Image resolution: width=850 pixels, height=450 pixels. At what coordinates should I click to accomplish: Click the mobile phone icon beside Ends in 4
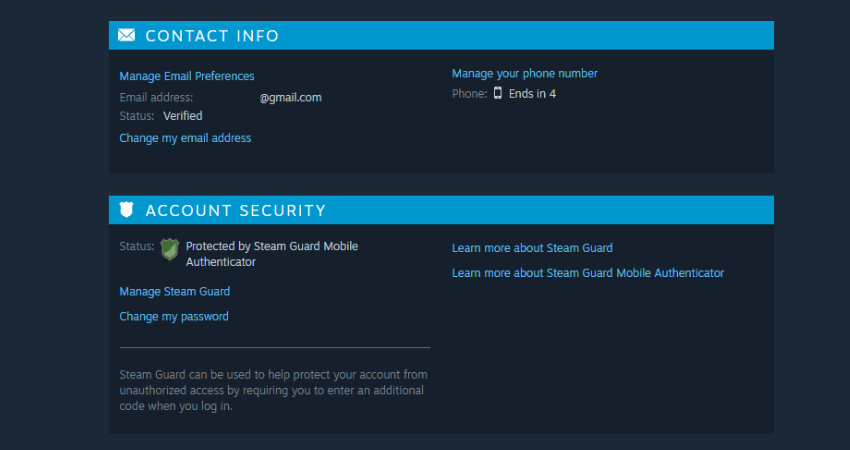pyautogui.click(x=498, y=93)
